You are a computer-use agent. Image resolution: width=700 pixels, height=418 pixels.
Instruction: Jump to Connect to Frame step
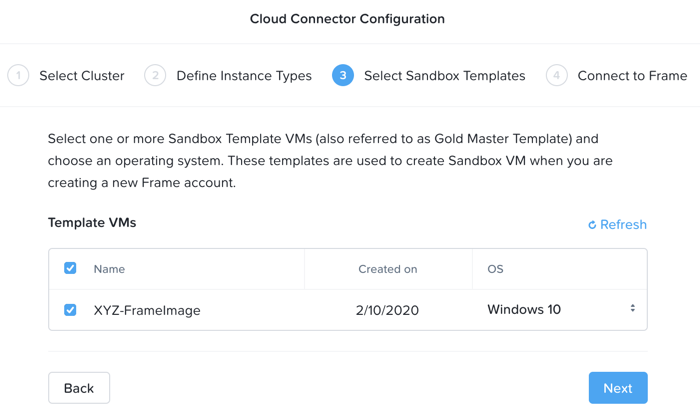pos(632,75)
